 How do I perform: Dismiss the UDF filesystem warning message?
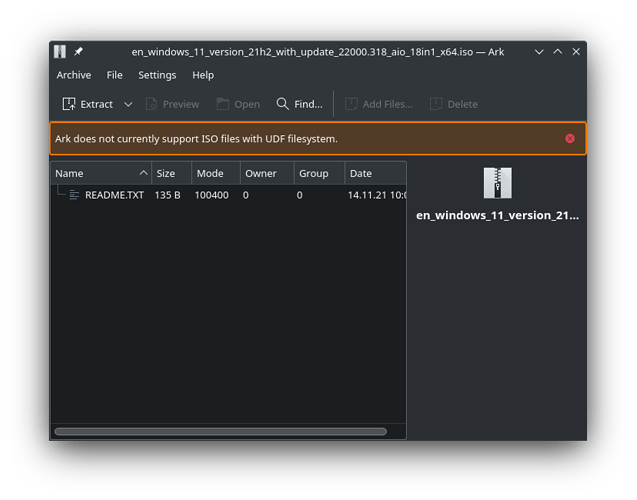click(570, 139)
